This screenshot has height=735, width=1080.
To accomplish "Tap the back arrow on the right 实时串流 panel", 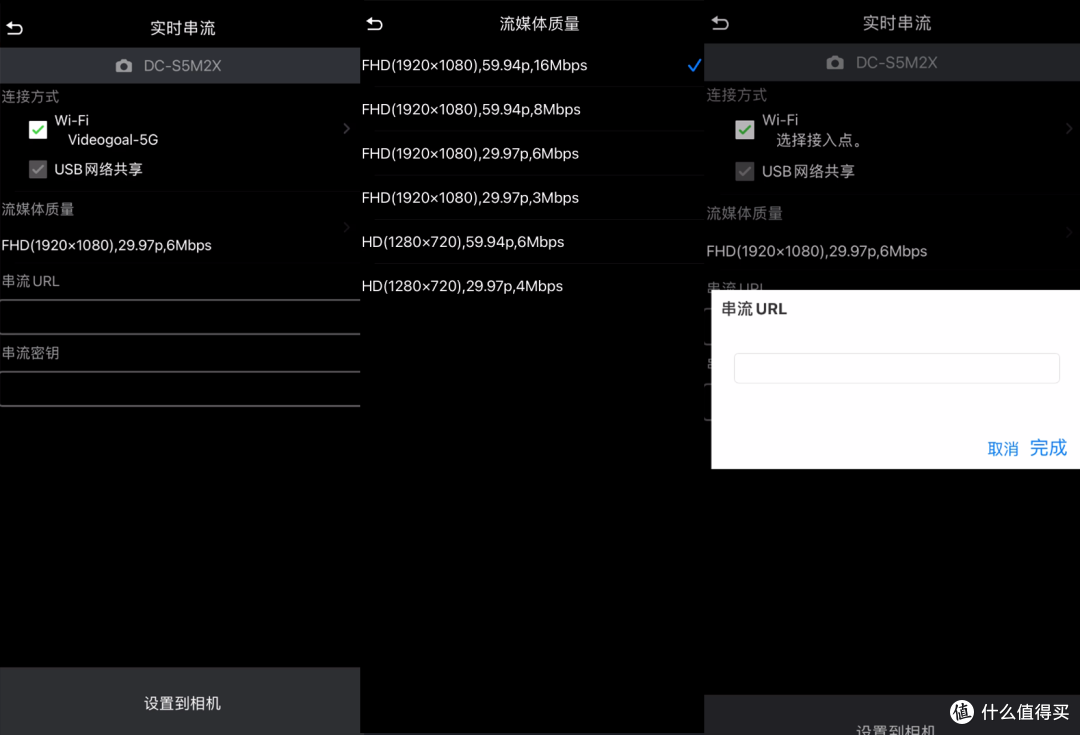I will pyautogui.click(x=721, y=22).
